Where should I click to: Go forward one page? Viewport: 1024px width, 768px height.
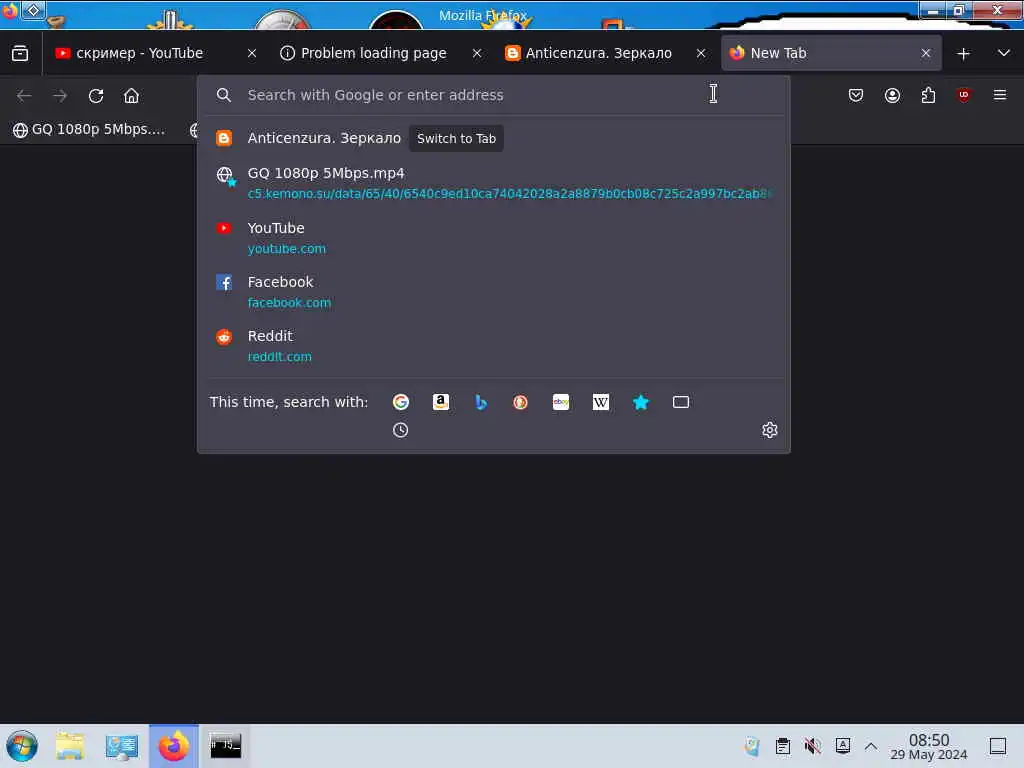(60, 96)
